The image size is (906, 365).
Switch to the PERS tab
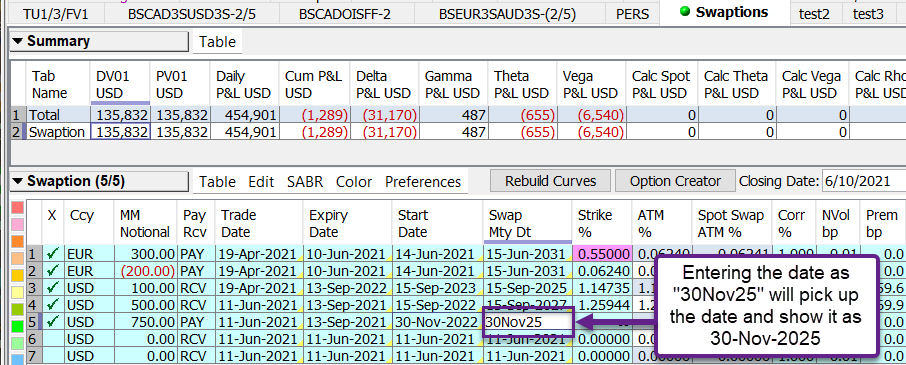(x=632, y=13)
